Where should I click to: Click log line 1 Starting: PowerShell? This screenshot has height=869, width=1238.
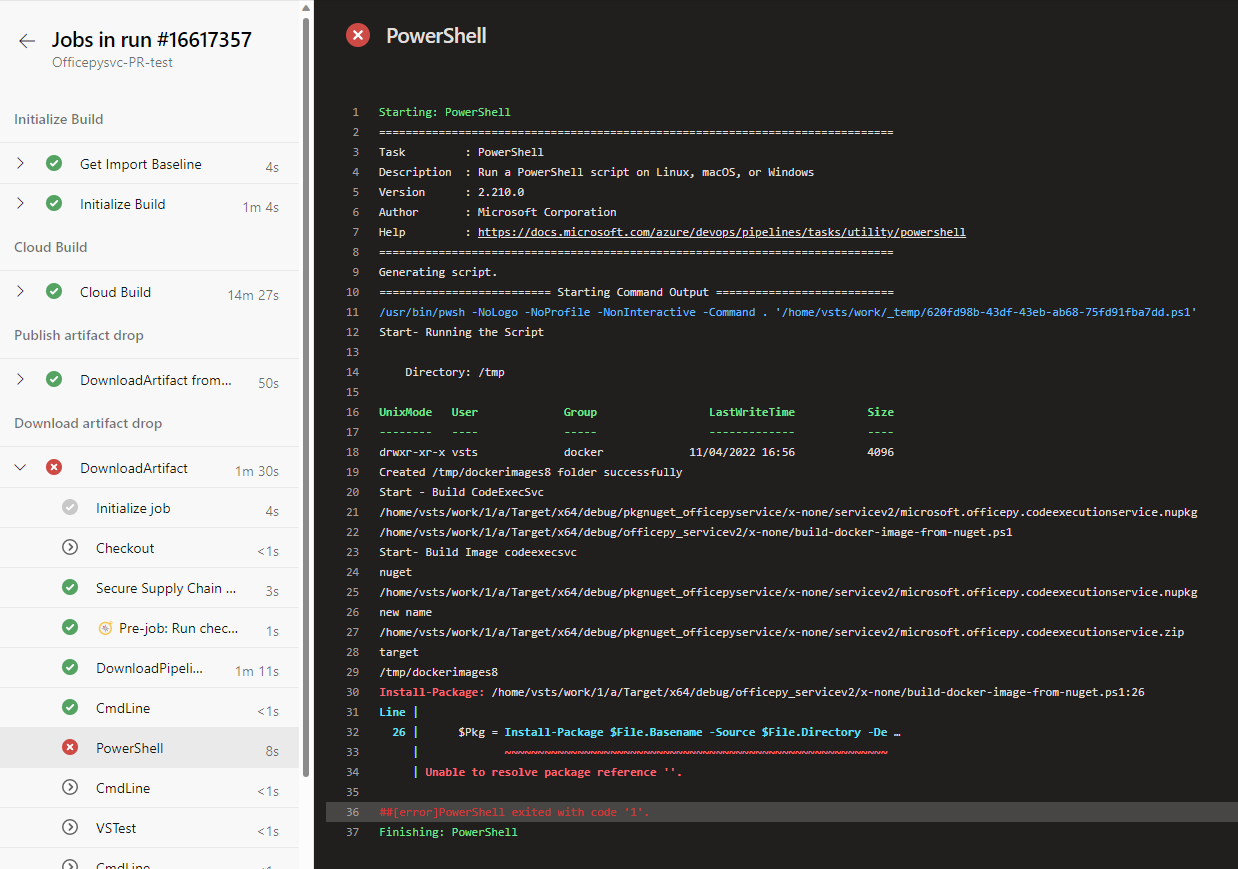coord(445,112)
